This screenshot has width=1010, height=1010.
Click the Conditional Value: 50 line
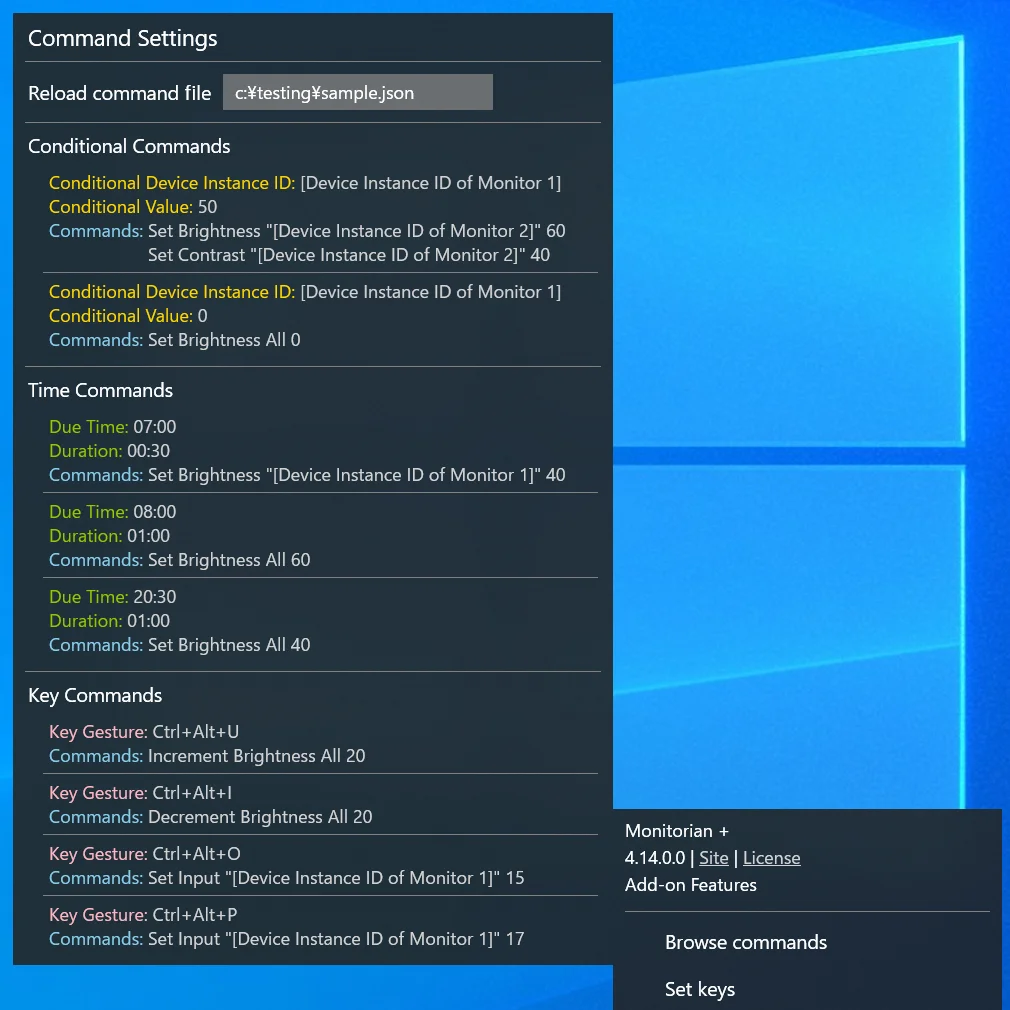133,207
